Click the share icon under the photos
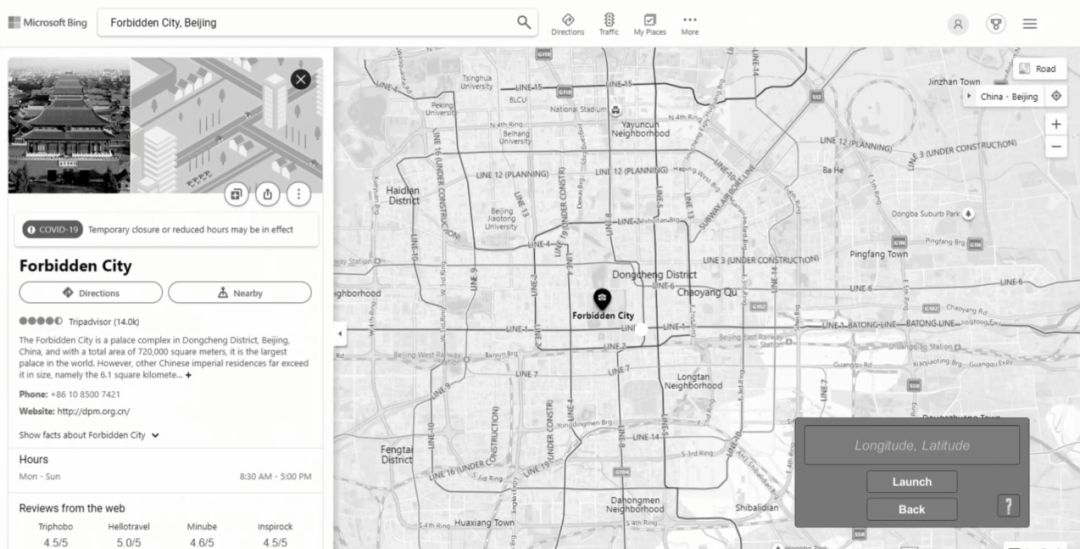This screenshot has height=549, width=1080. 267,194
